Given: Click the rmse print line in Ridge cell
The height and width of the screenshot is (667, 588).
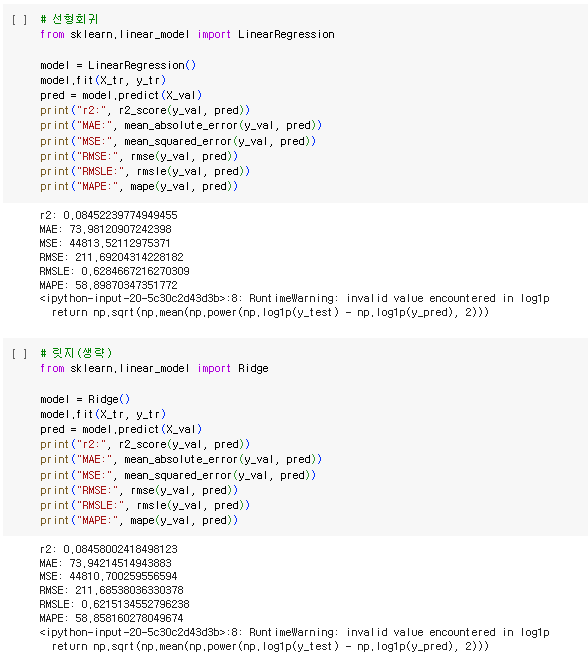Looking at the screenshot, I should (x=139, y=490).
